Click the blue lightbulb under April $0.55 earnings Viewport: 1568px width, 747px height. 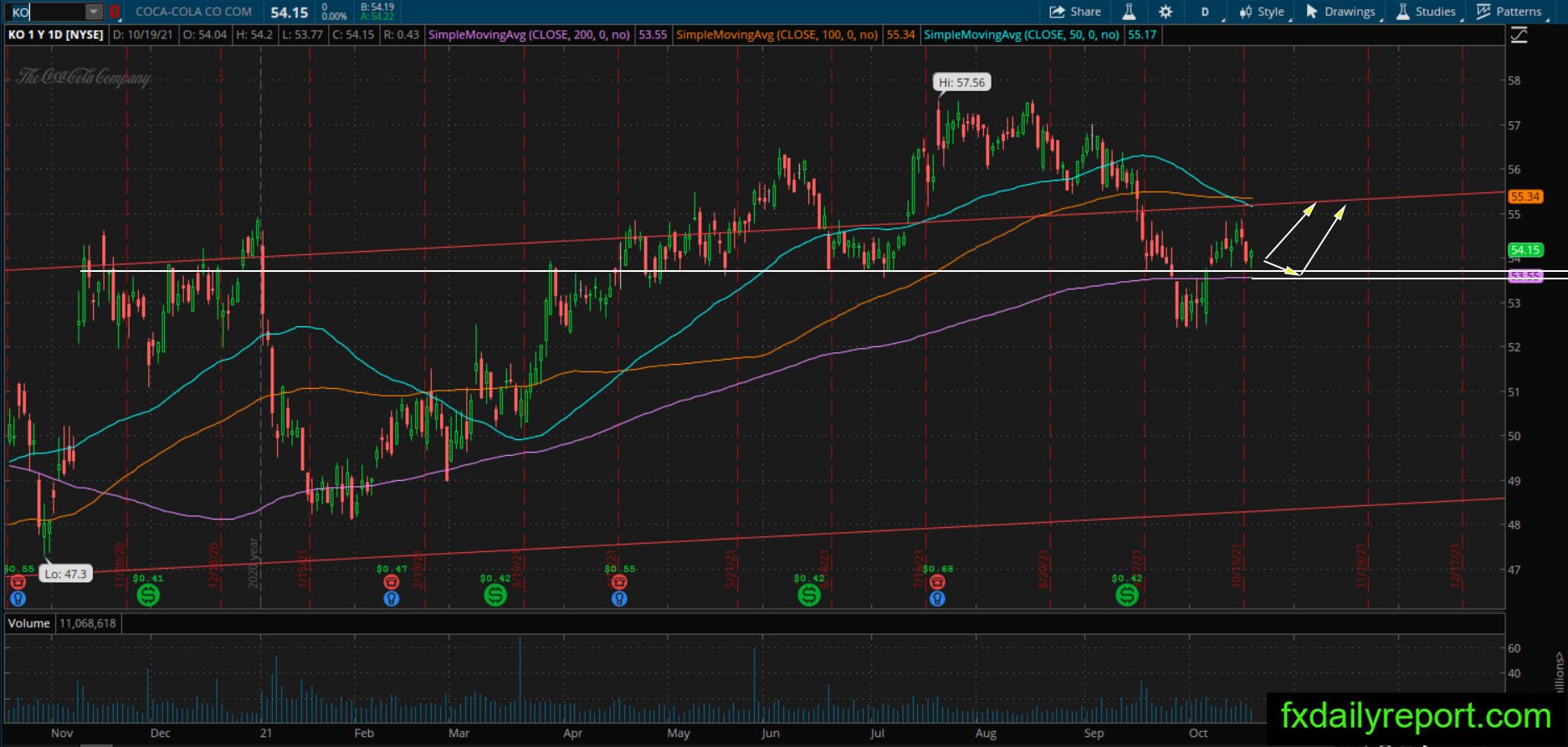[619, 598]
